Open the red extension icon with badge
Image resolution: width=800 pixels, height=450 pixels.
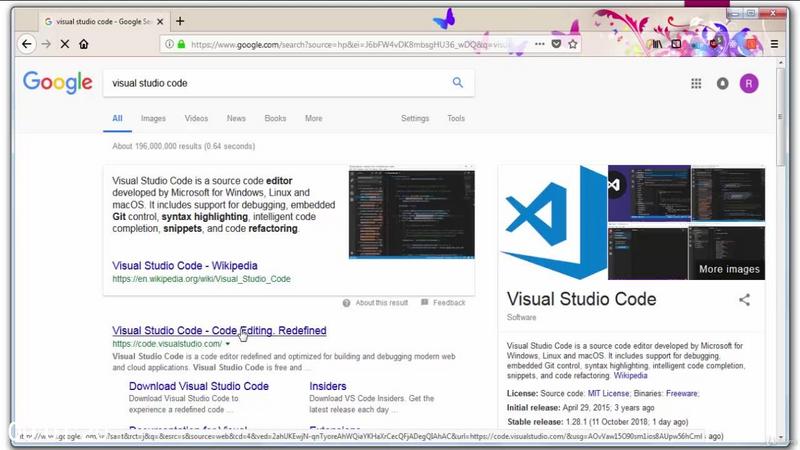(715, 43)
